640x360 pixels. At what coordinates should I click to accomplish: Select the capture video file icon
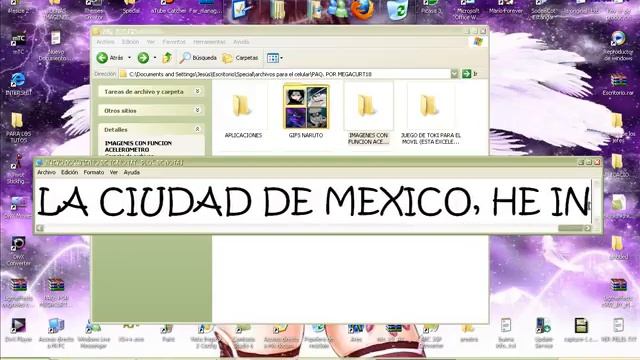(x=581, y=330)
